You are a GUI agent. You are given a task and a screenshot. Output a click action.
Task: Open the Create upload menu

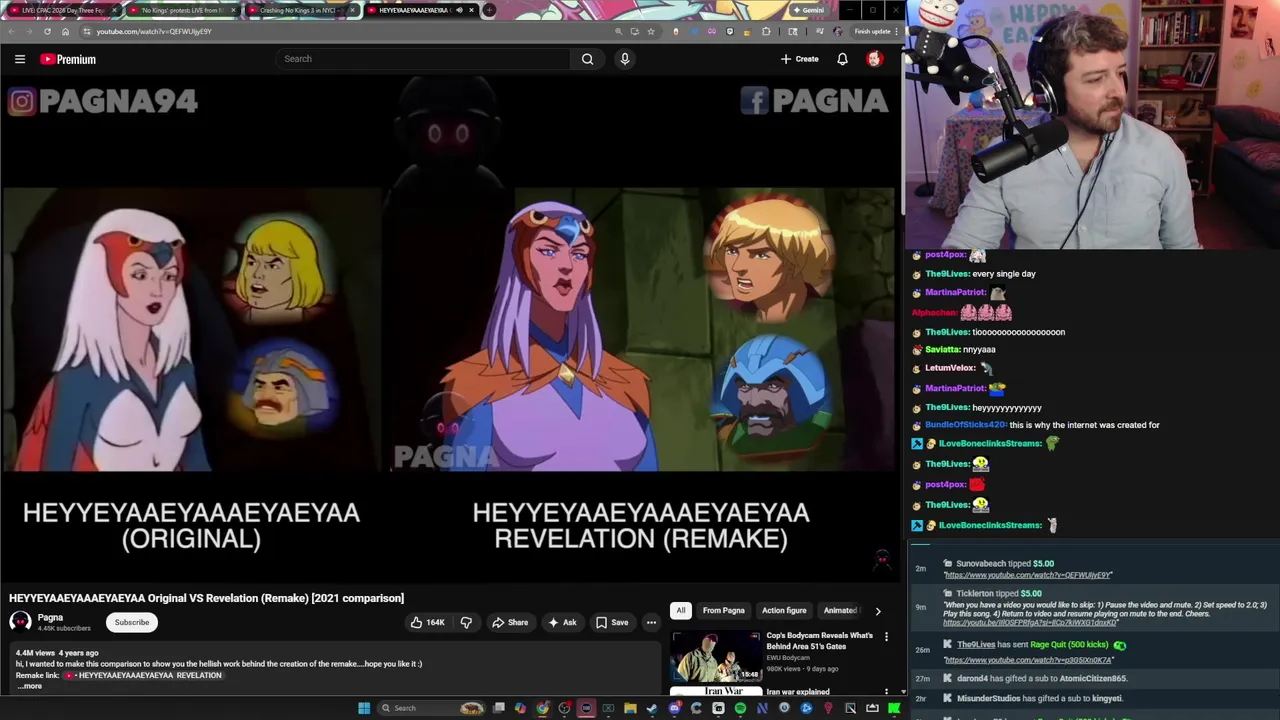[x=800, y=59]
